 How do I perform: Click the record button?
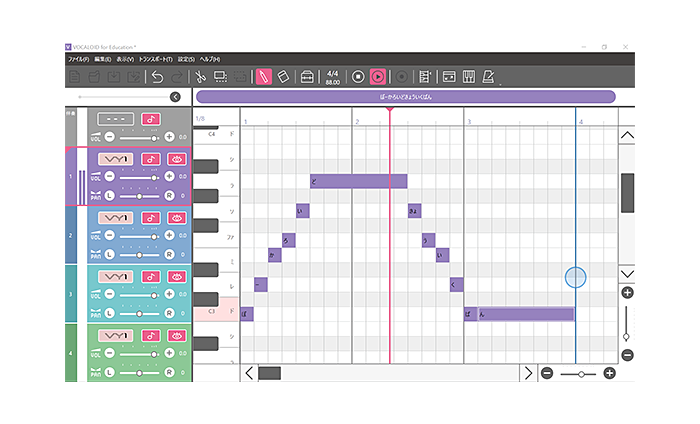(402, 77)
